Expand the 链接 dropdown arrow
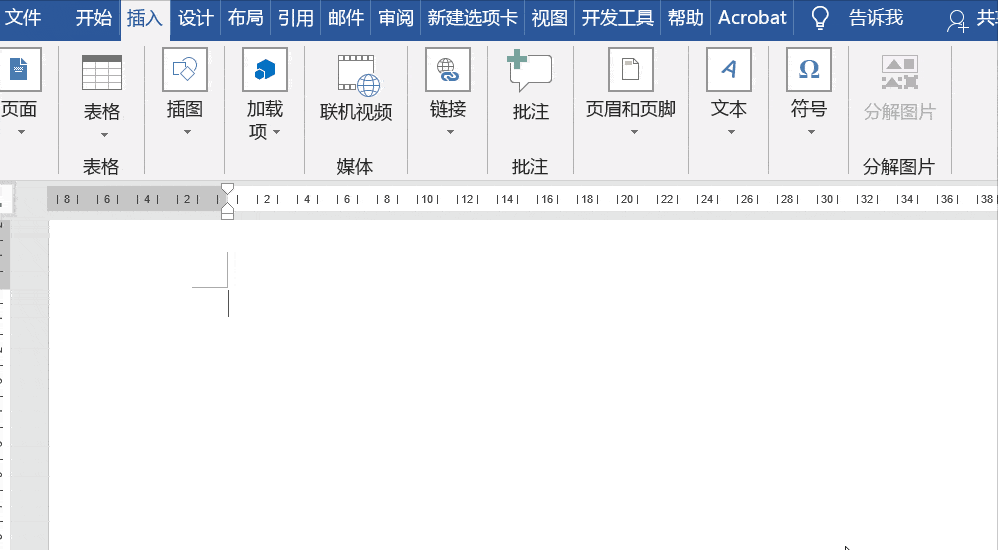 point(450,132)
